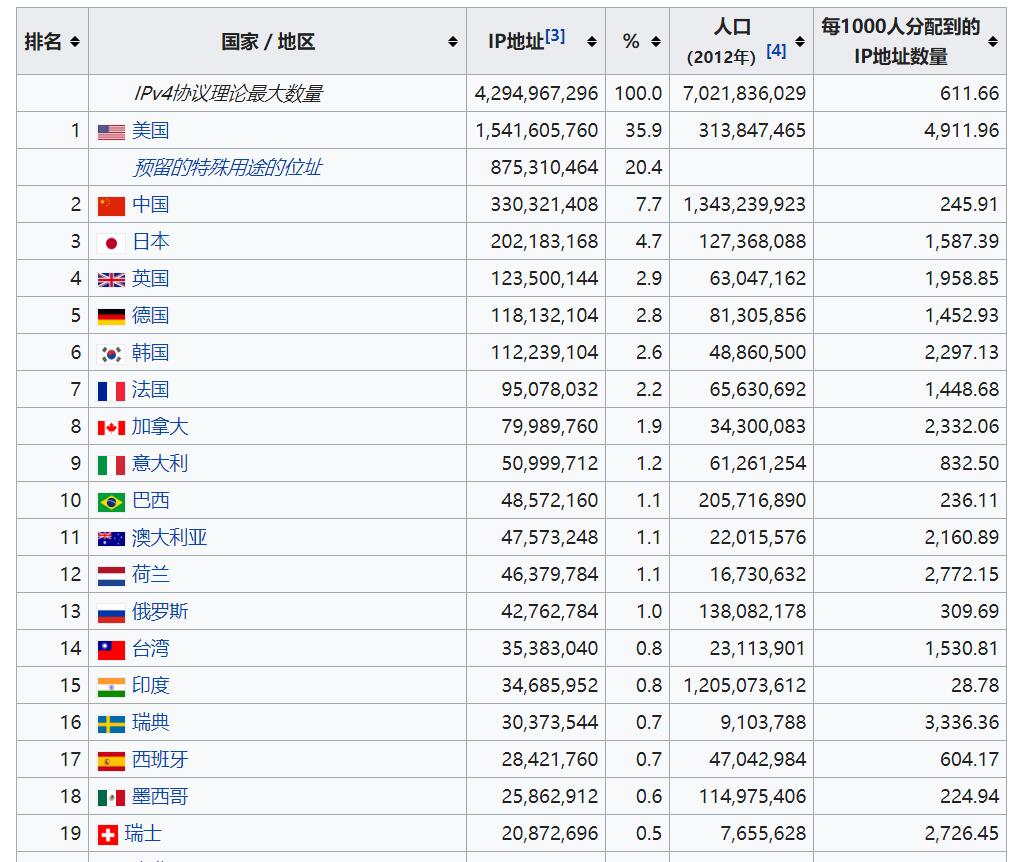Open the 法国 country link
This screenshot has width=1024, height=862.
point(150,390)
